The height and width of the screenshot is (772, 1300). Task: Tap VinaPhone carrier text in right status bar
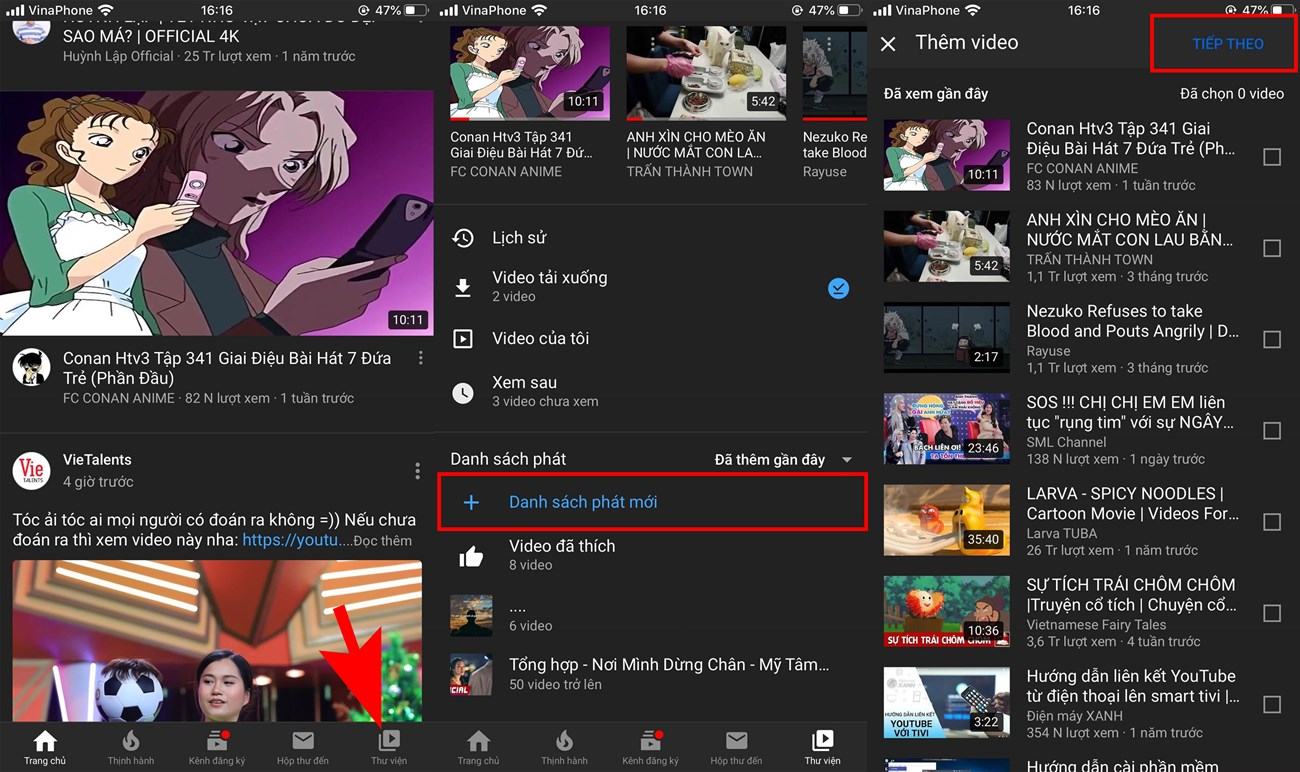pyautogui.click(x=928, y=10)
